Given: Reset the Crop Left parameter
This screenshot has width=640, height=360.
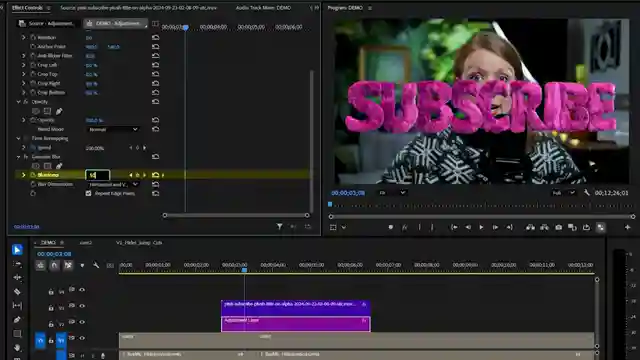Looking at the screenshot, I should click(x=156, y=65).
